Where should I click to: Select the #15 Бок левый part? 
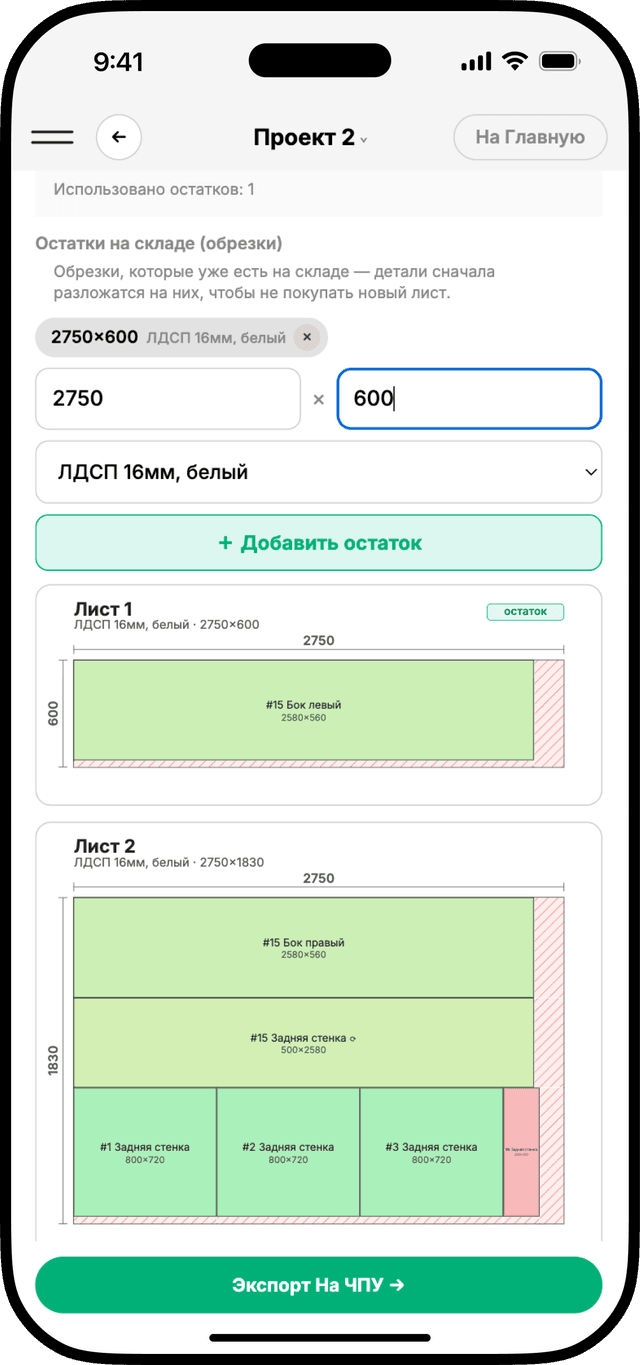[304, 710]
